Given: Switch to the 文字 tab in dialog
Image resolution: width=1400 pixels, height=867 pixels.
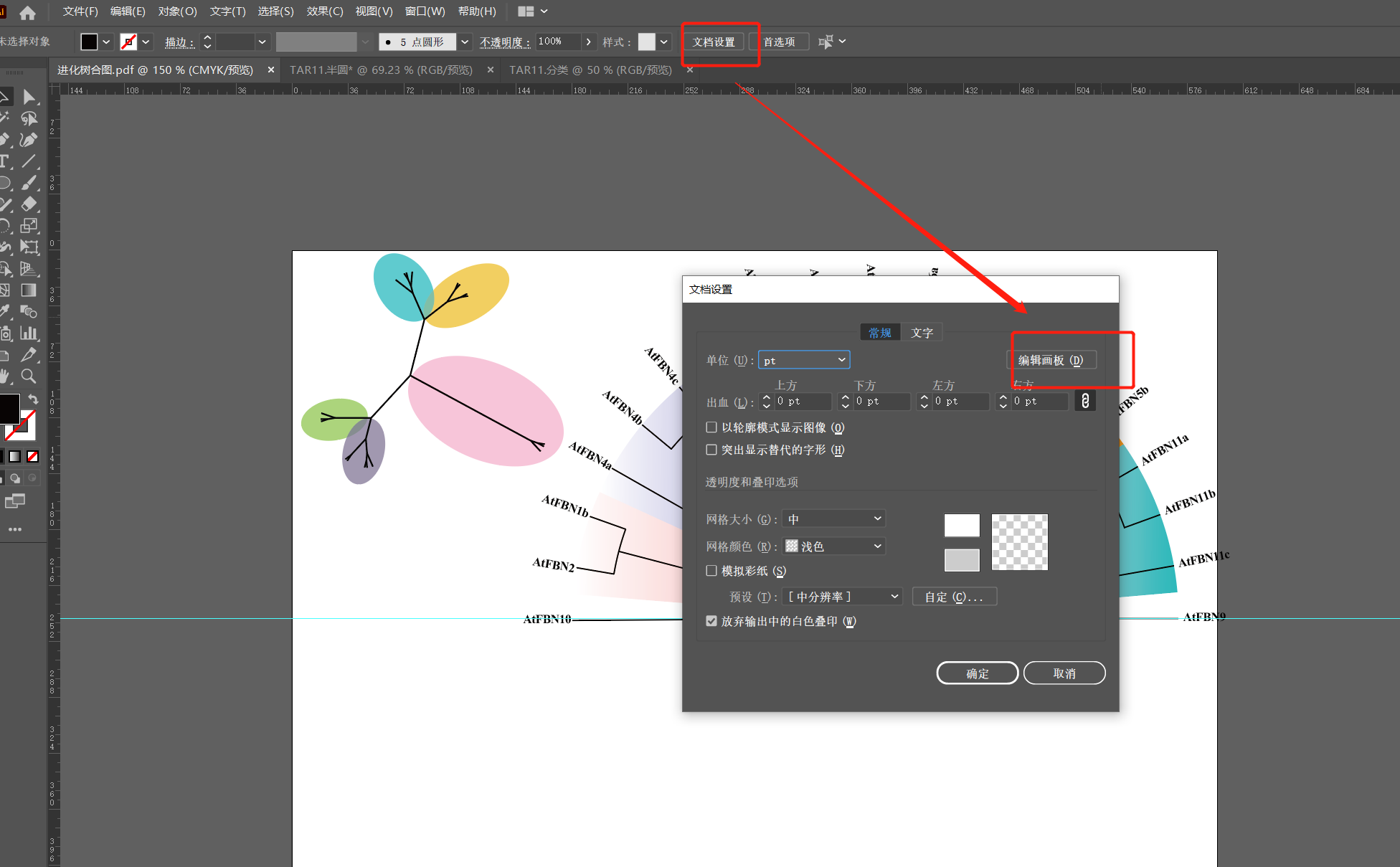Looking at the screenshot, I should pyautogui.click(x=922, y=333).
